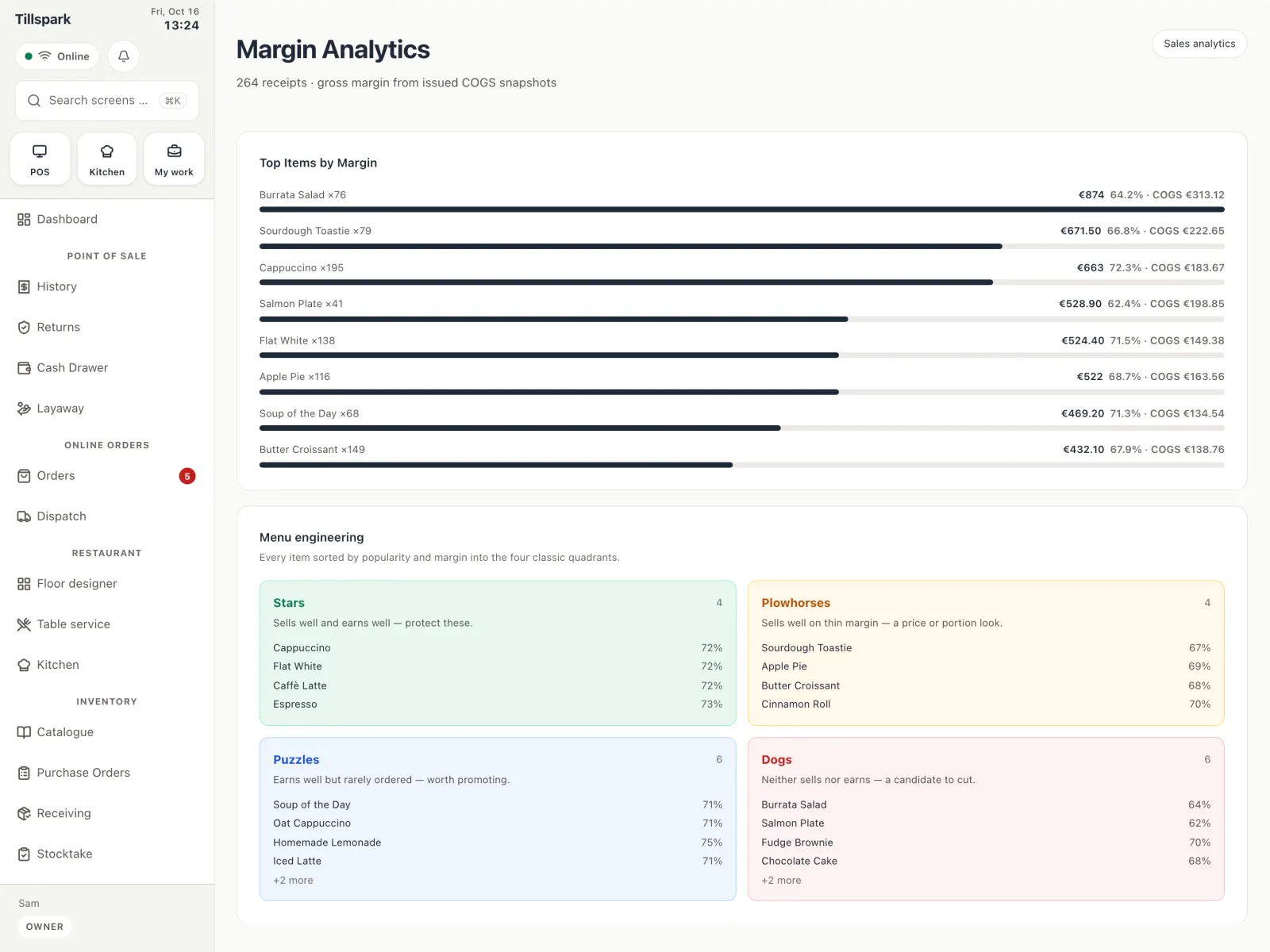Open sidebar Kitchen menu item
The image size is (1270, 952).
107,665
